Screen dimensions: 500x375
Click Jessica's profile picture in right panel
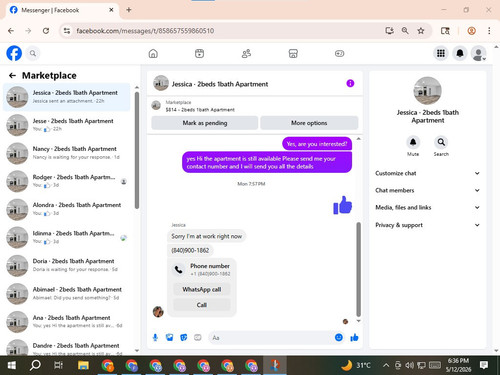coord(428,91)
